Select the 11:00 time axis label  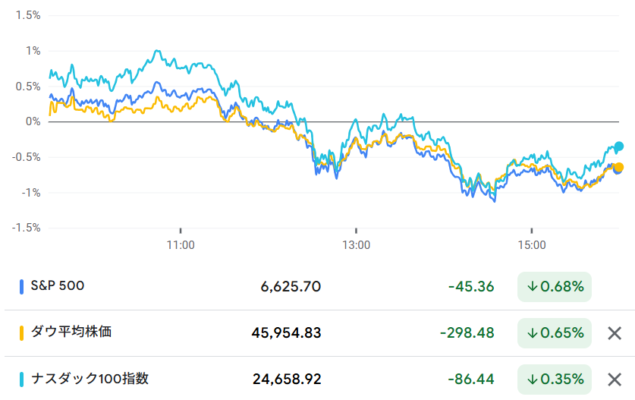pyautogui.click(x=180, y=244)
